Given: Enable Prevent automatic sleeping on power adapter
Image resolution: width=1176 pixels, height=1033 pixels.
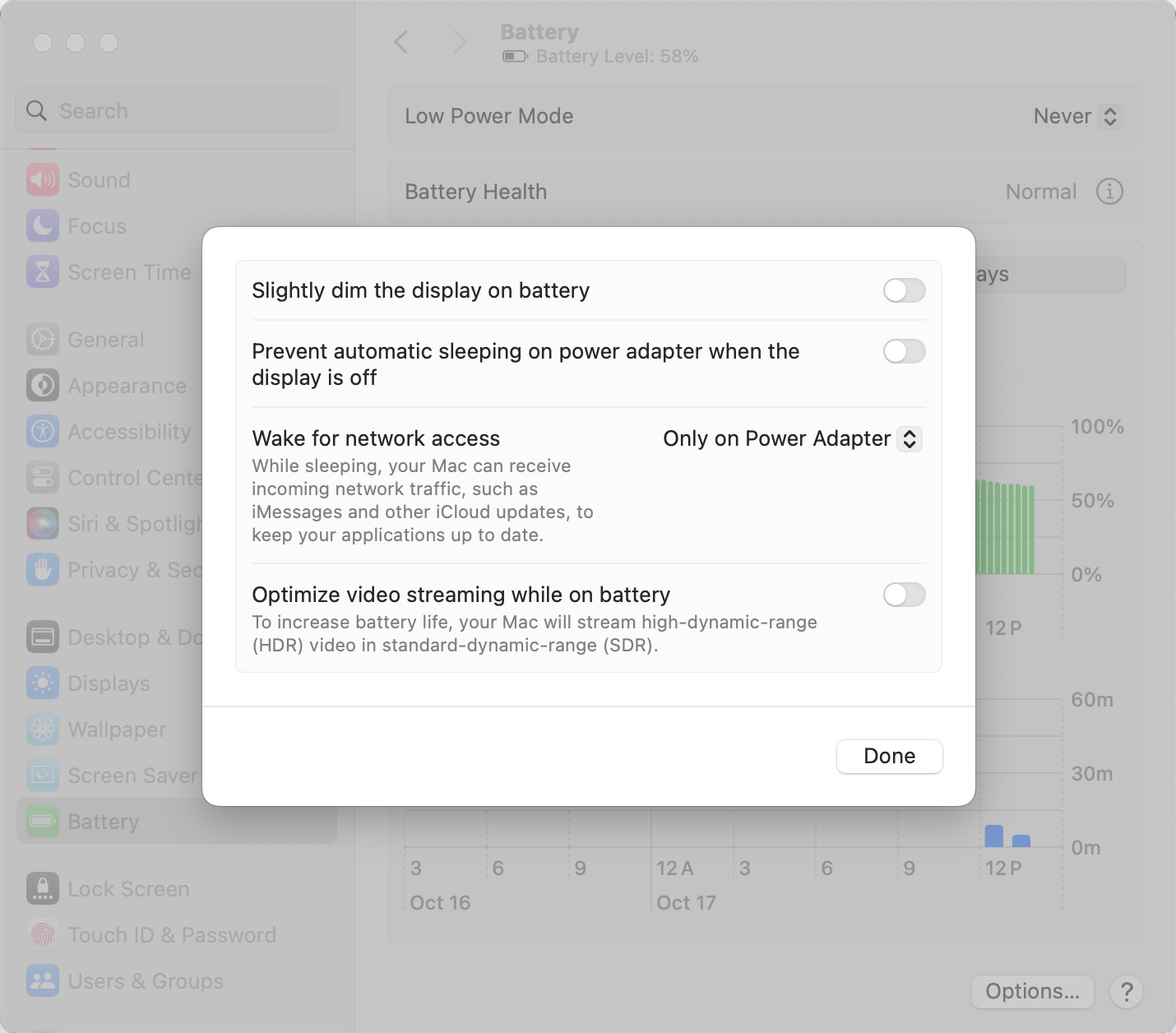Looking at the screenshot, I should pyautogui.click(x=904, y=351).
